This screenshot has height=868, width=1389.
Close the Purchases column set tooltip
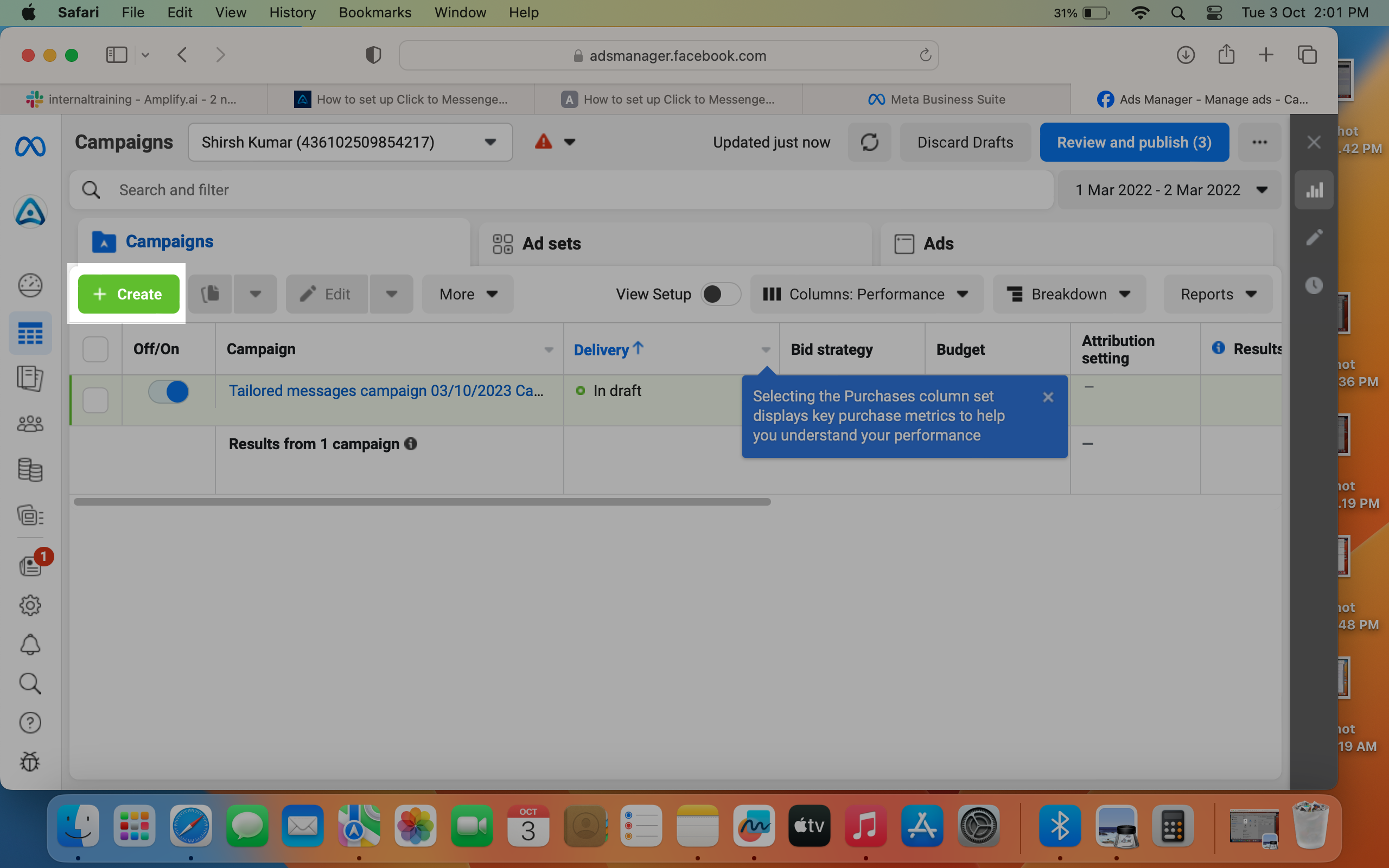click(x=1048, y=397)
